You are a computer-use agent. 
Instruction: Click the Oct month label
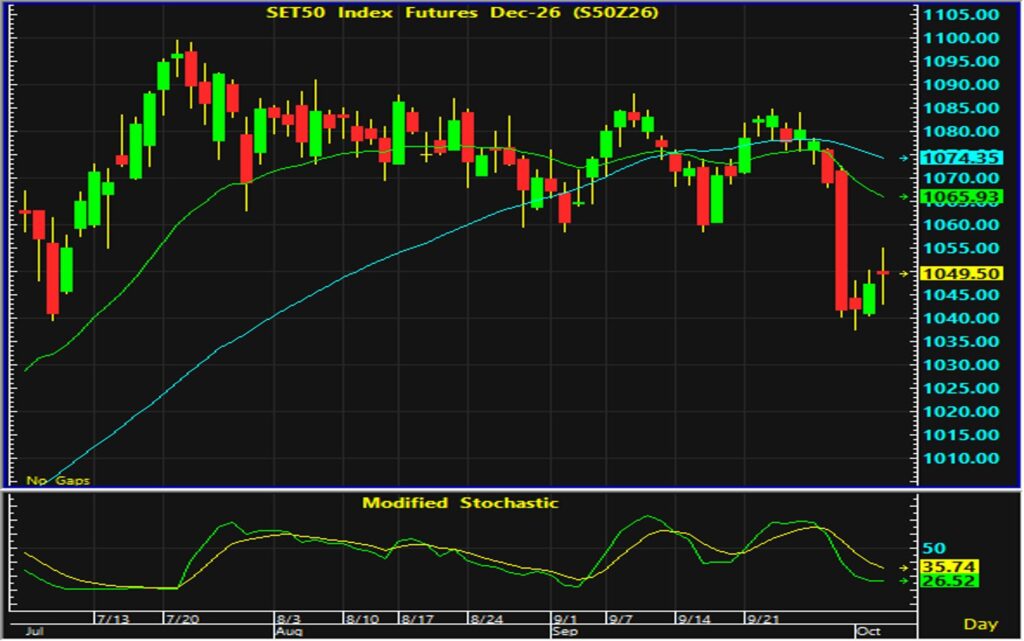869,631
